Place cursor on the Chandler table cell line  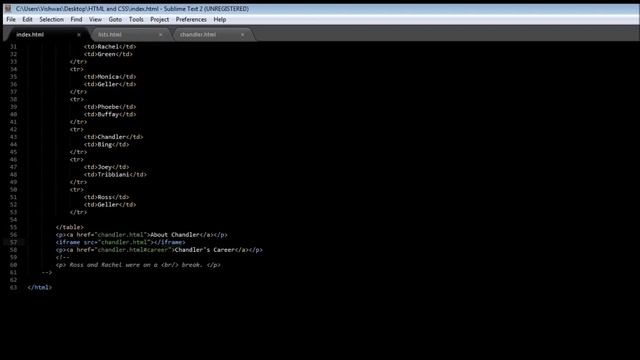pyautogui.click(x=113, y=137)
